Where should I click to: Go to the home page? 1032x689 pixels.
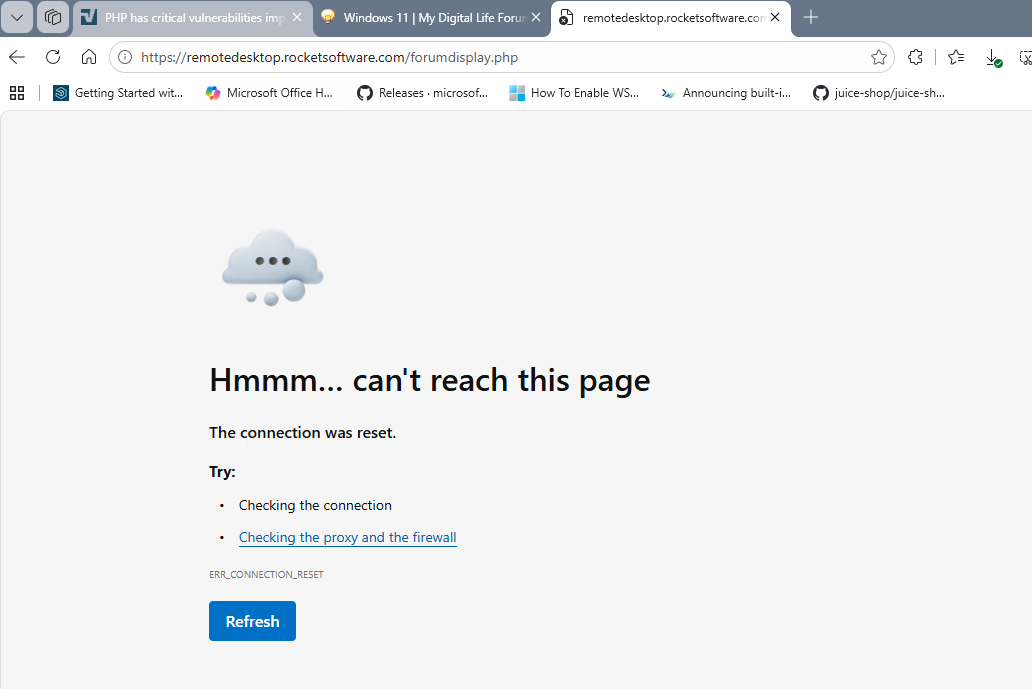point(89,57)
